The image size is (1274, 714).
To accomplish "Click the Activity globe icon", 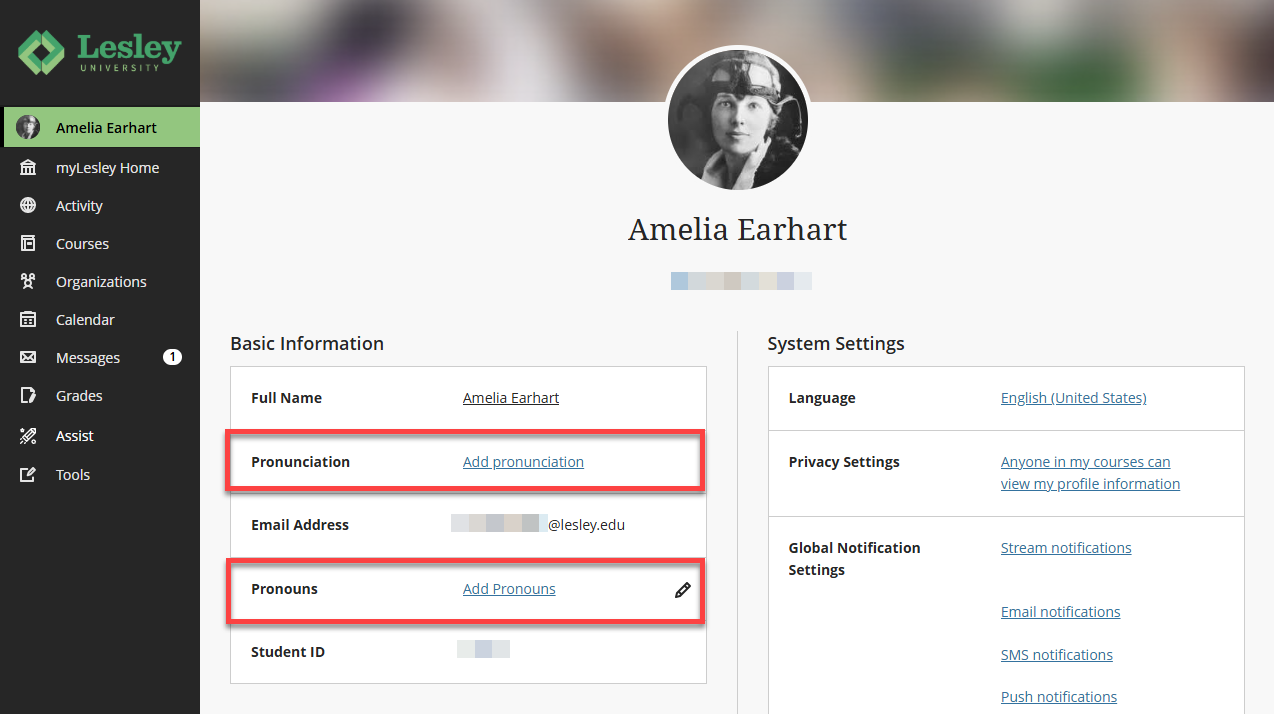I will pos(28,206).
